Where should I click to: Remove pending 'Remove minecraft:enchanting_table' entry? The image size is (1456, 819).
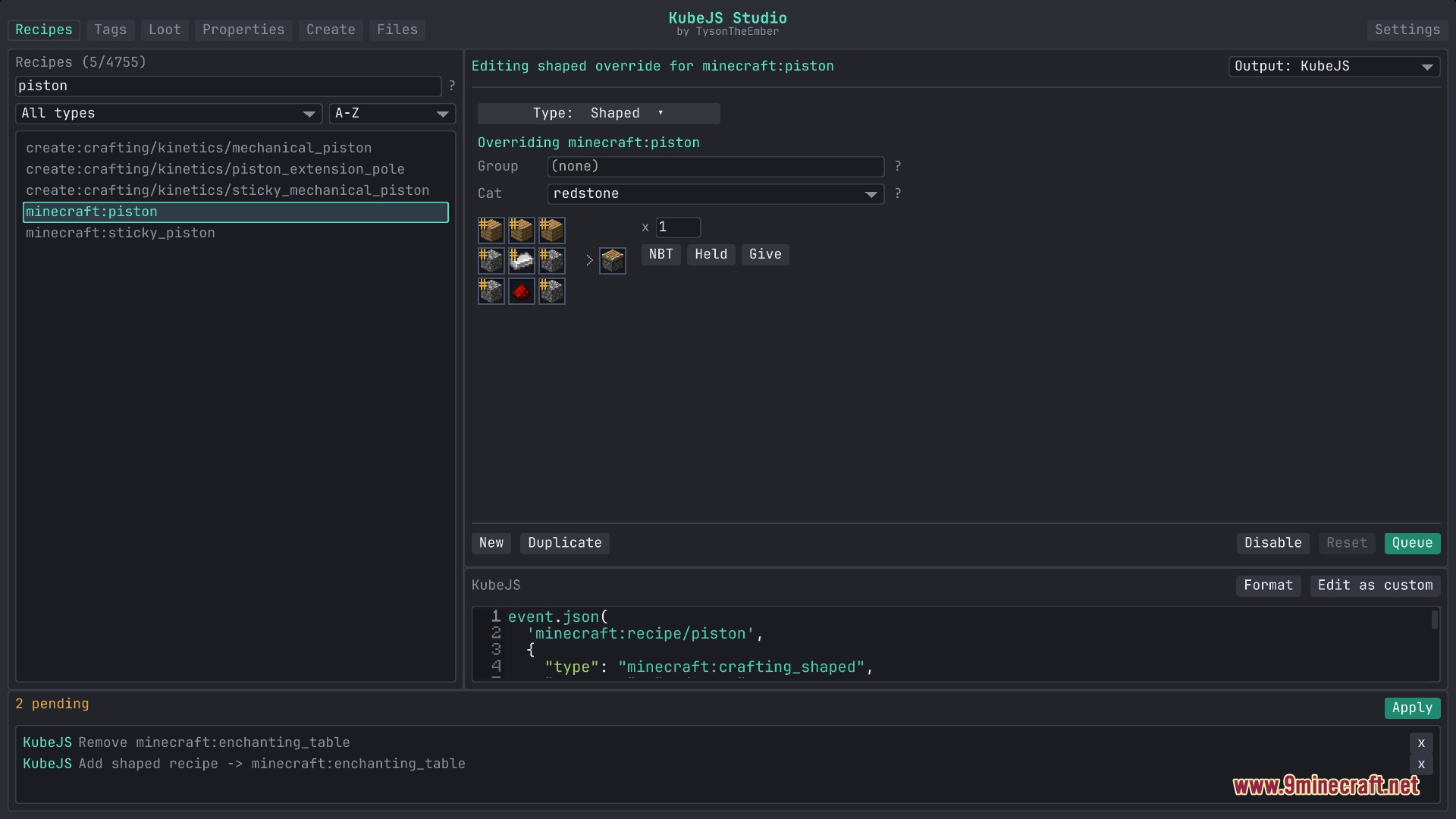pyautogui.click(x=1421, y=743)
